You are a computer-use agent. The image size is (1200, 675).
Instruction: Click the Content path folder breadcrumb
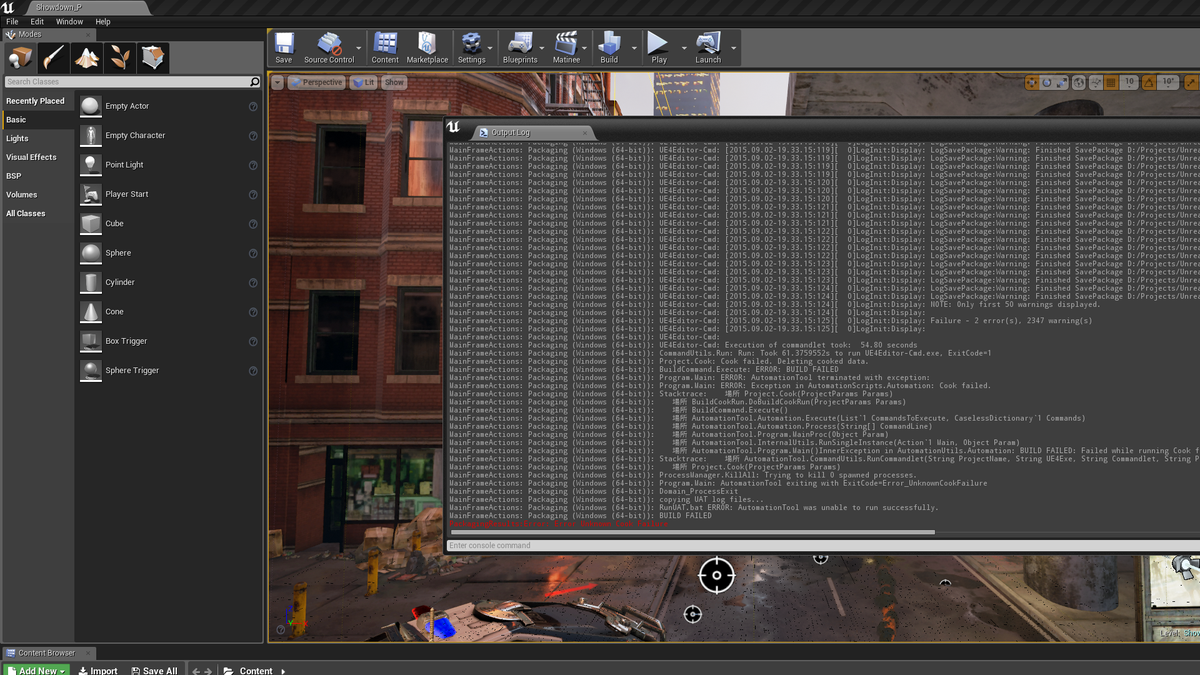pos(255,670)
